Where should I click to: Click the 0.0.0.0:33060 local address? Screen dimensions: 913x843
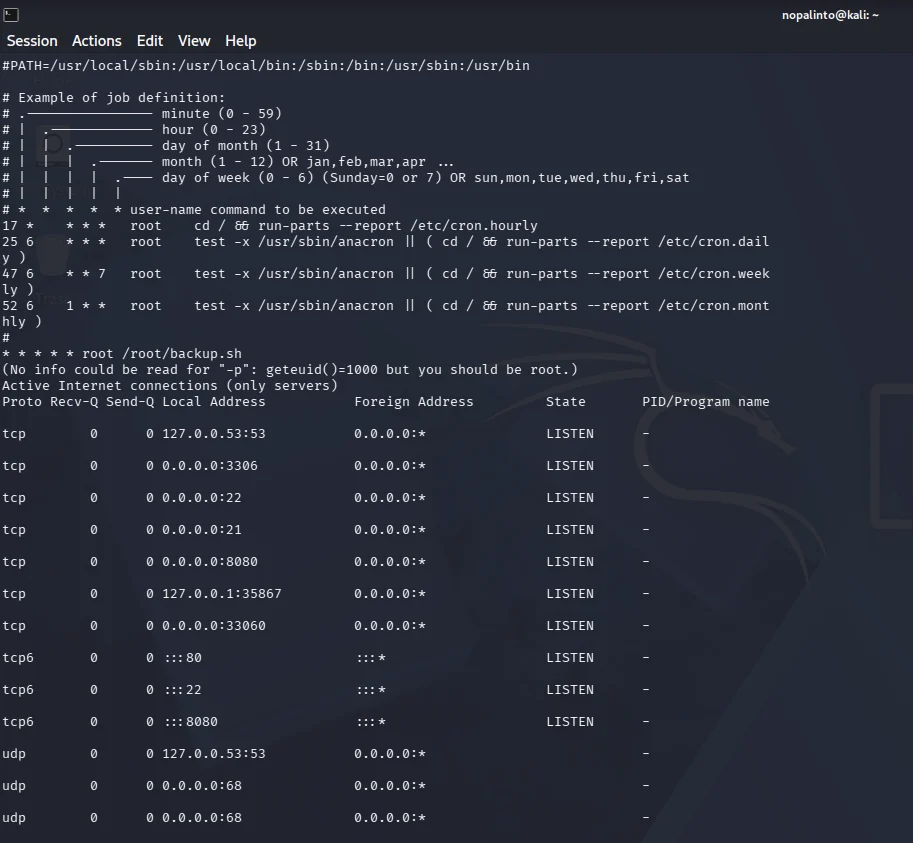[x=214, y=626]
